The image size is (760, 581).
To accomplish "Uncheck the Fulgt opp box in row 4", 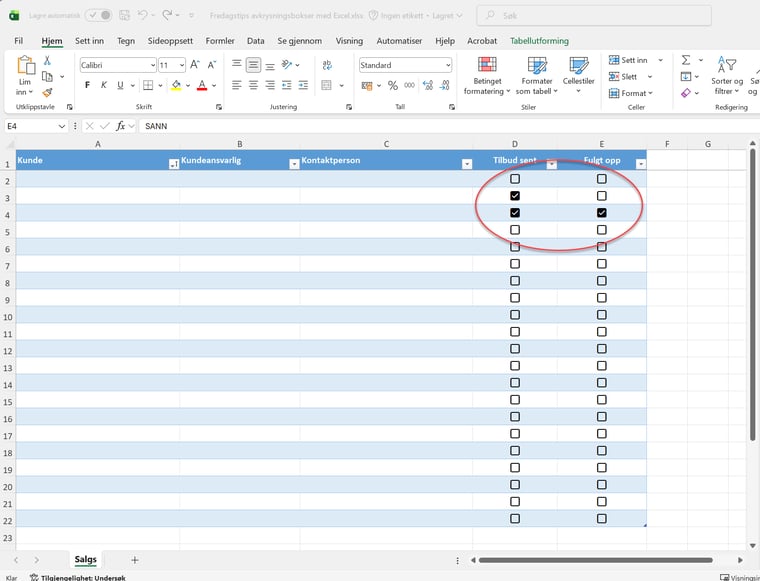I will (x=602, y=213).
